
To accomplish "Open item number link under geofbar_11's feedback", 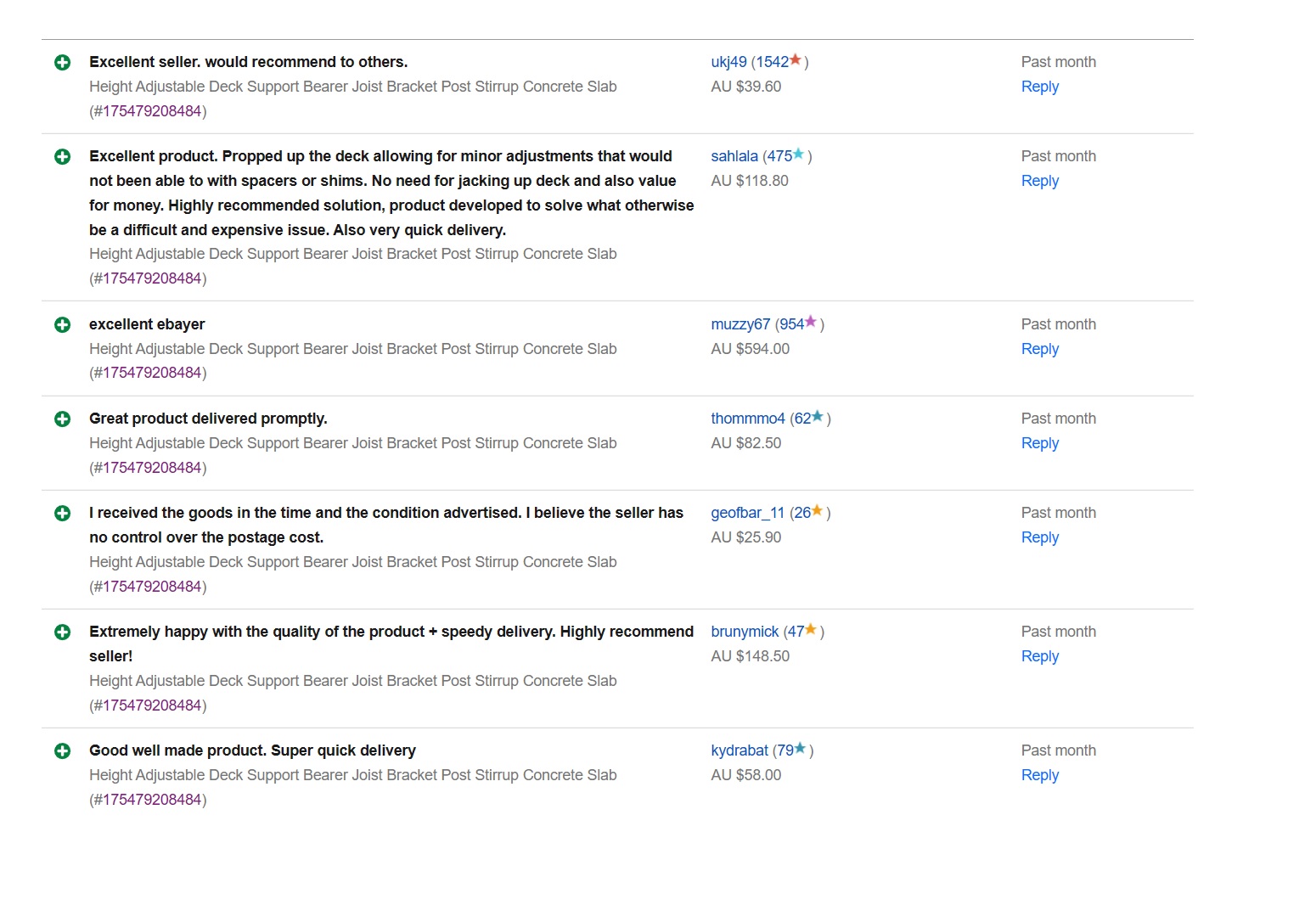I will coord(152,587).
